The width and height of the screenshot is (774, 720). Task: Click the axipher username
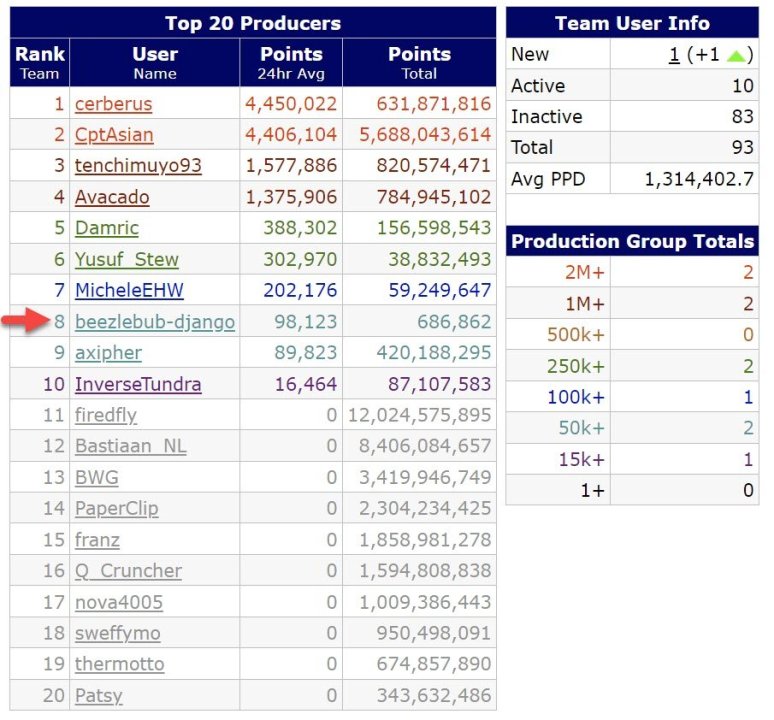point(108,353)
